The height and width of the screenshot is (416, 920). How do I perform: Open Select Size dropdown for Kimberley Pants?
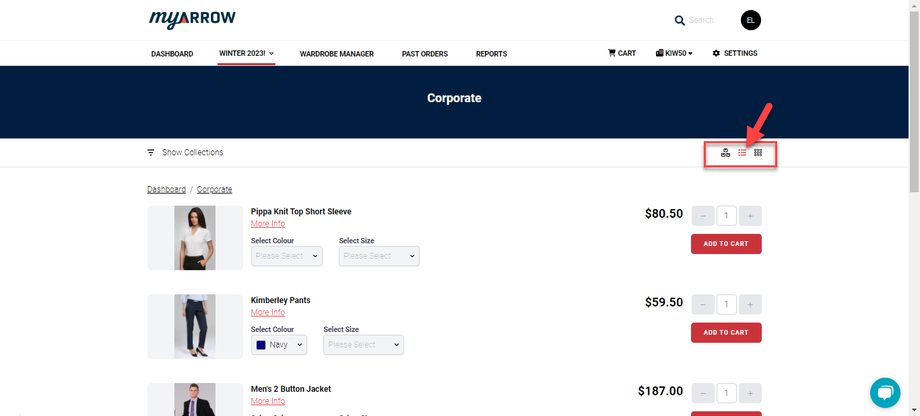click(363, 345)
